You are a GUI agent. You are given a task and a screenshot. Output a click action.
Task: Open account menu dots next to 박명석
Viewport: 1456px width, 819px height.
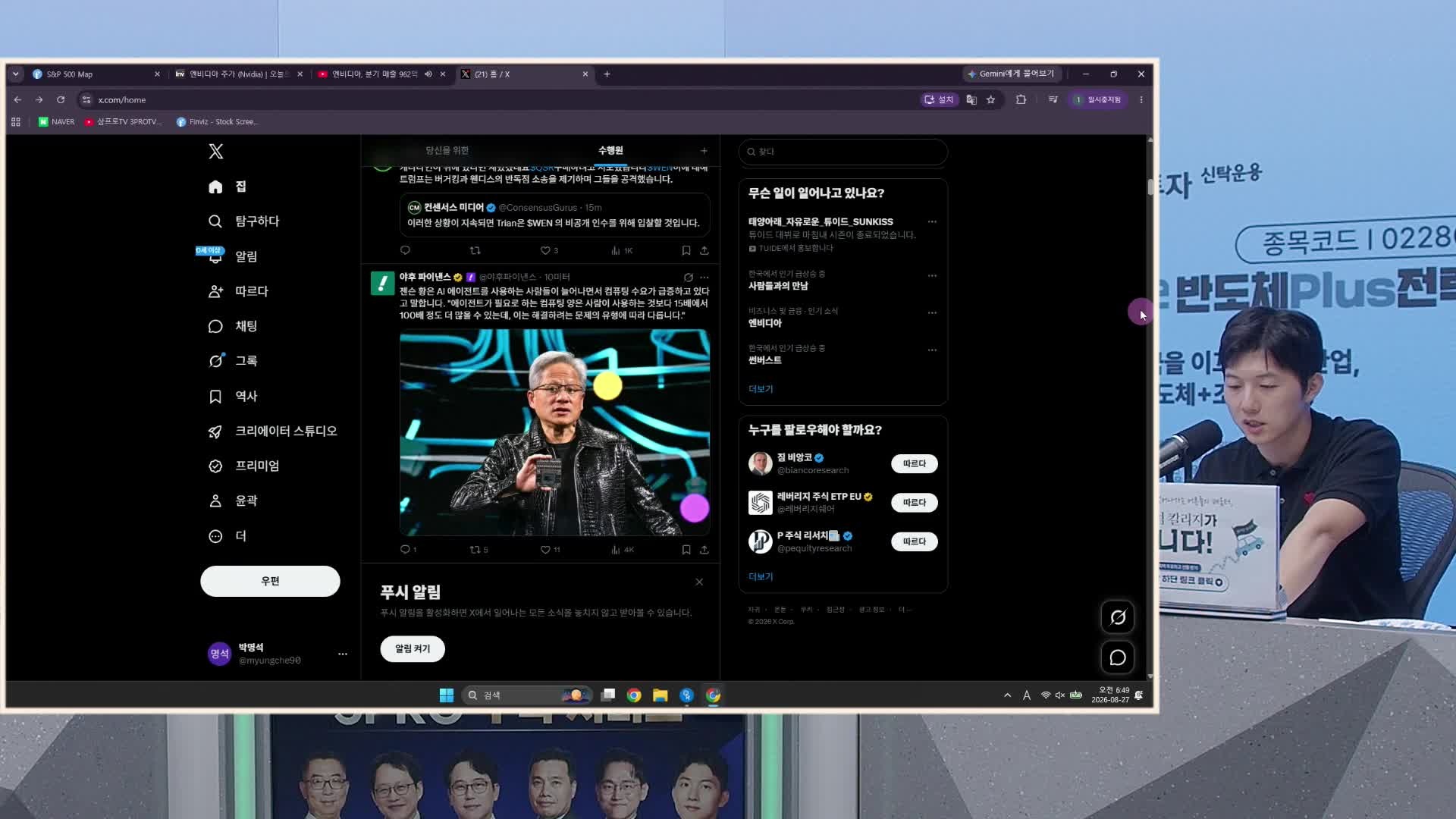(x=343, y=654)
